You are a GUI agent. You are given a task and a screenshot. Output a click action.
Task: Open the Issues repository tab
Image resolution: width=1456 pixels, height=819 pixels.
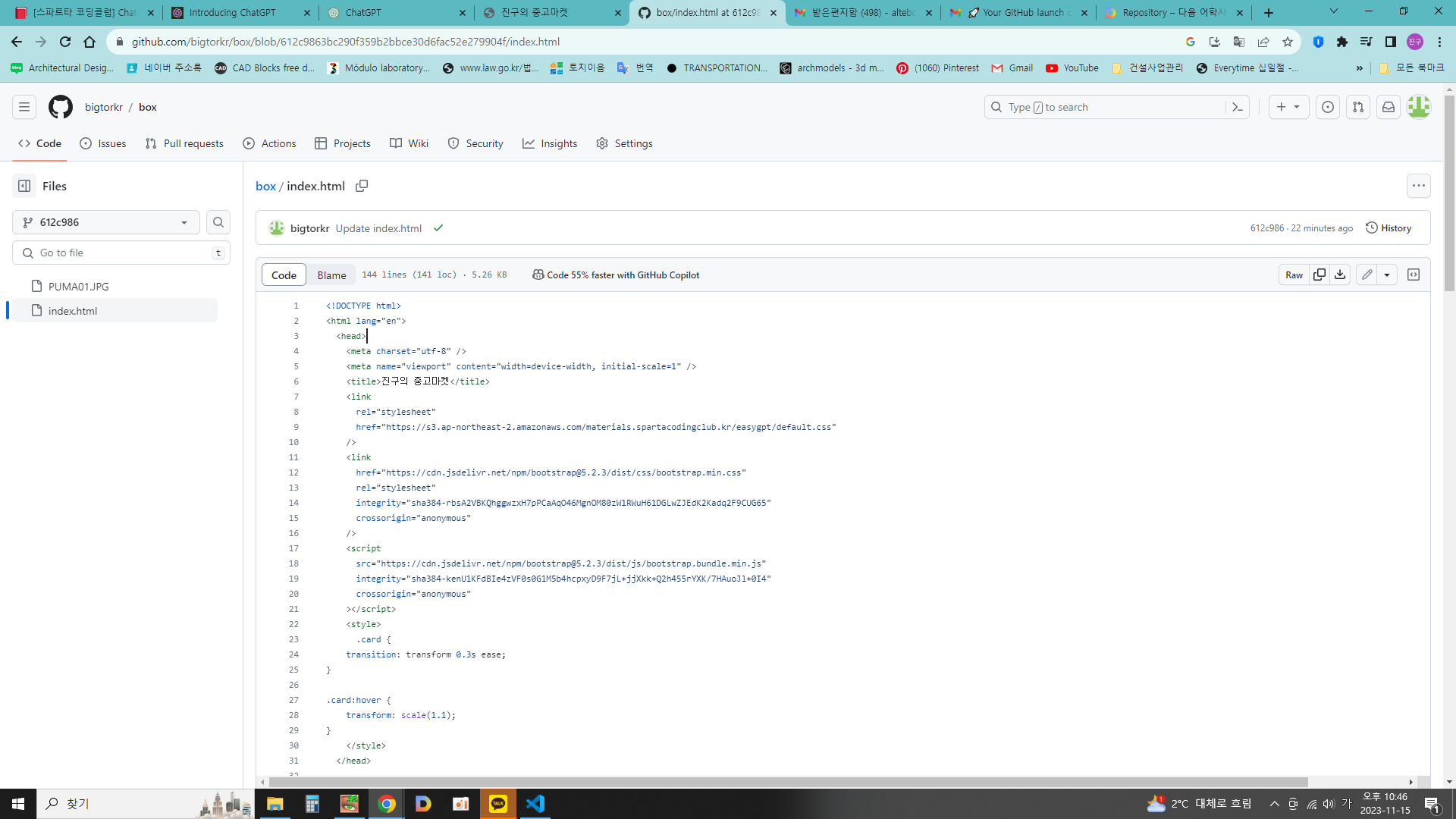pos(103,143)
